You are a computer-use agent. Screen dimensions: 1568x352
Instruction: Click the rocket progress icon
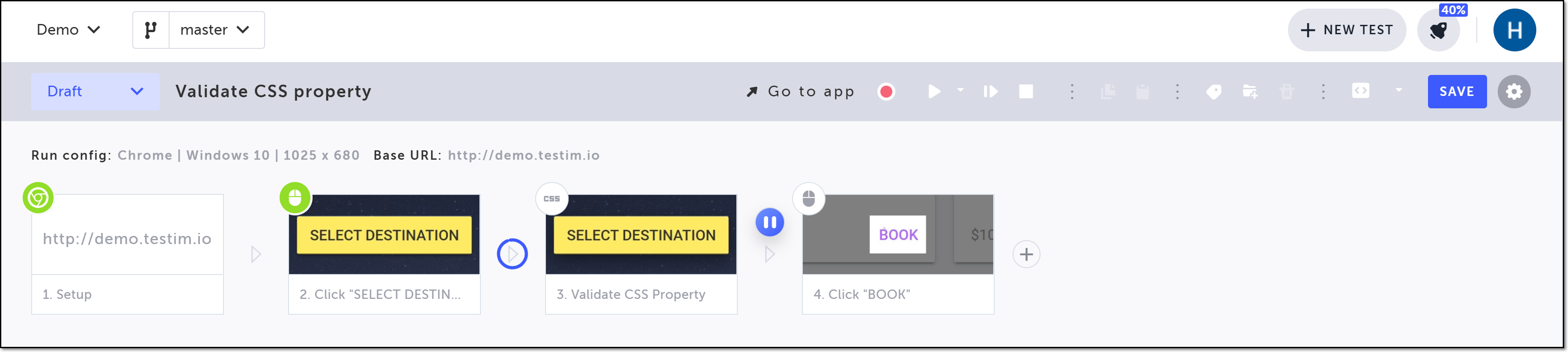(x=1438, y=30)
